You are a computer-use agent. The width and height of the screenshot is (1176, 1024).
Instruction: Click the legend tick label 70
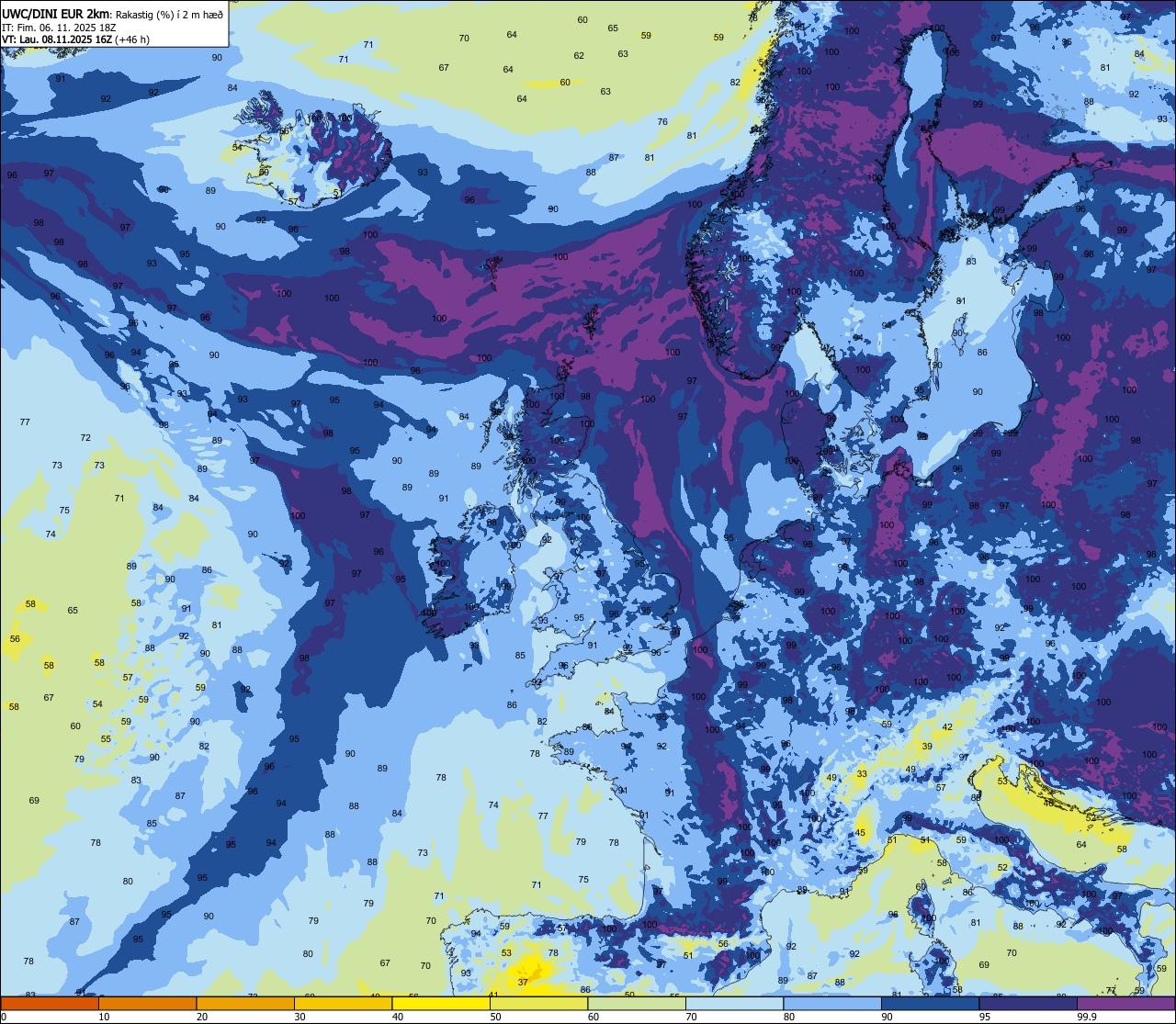click(x=691, y=1017)
